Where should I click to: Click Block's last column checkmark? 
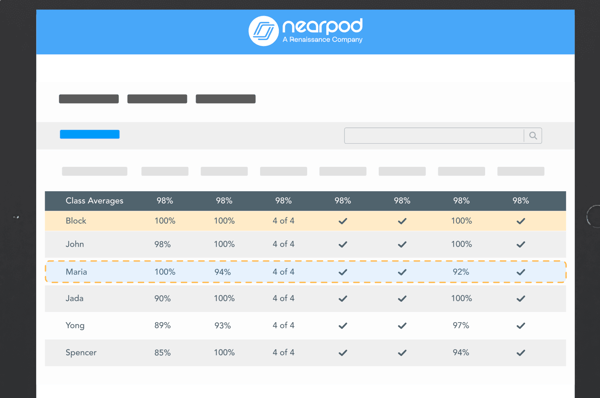tap(521, 221)
